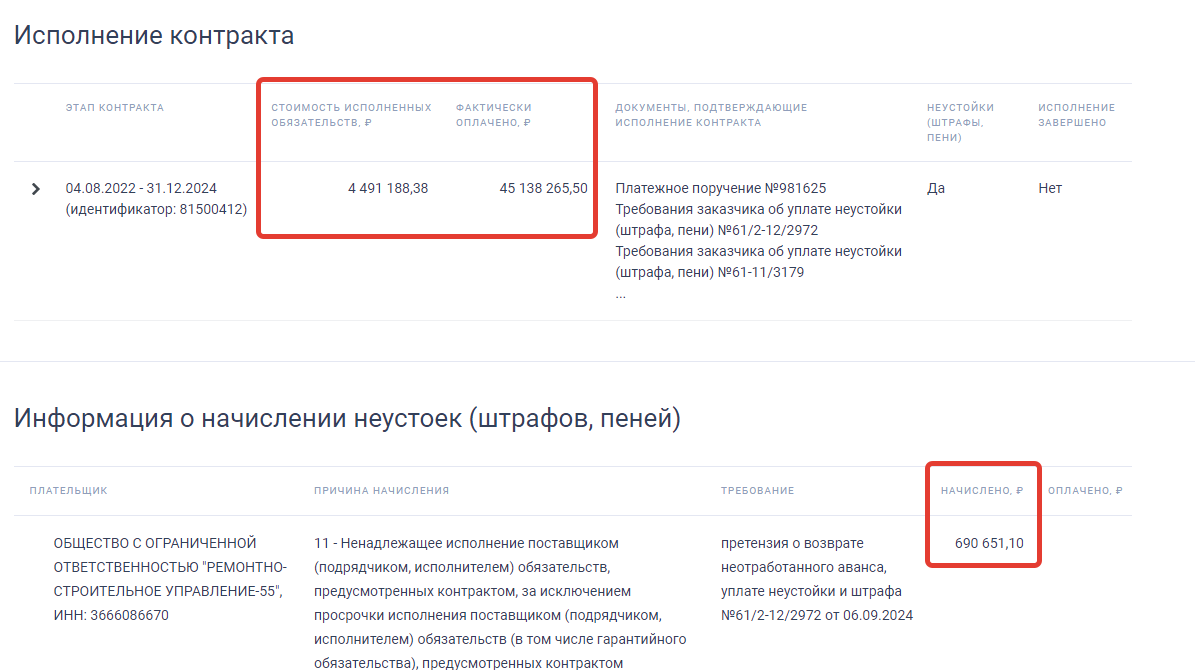Viewport: 1195px width, 670px height.
Task: Click the 'Стоимость исполненных обязательств' column header
Action: point(351,115)
